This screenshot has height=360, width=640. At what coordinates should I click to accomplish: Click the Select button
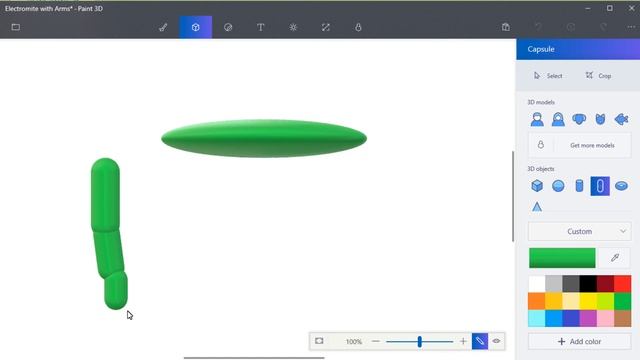[x=548, y=76]
